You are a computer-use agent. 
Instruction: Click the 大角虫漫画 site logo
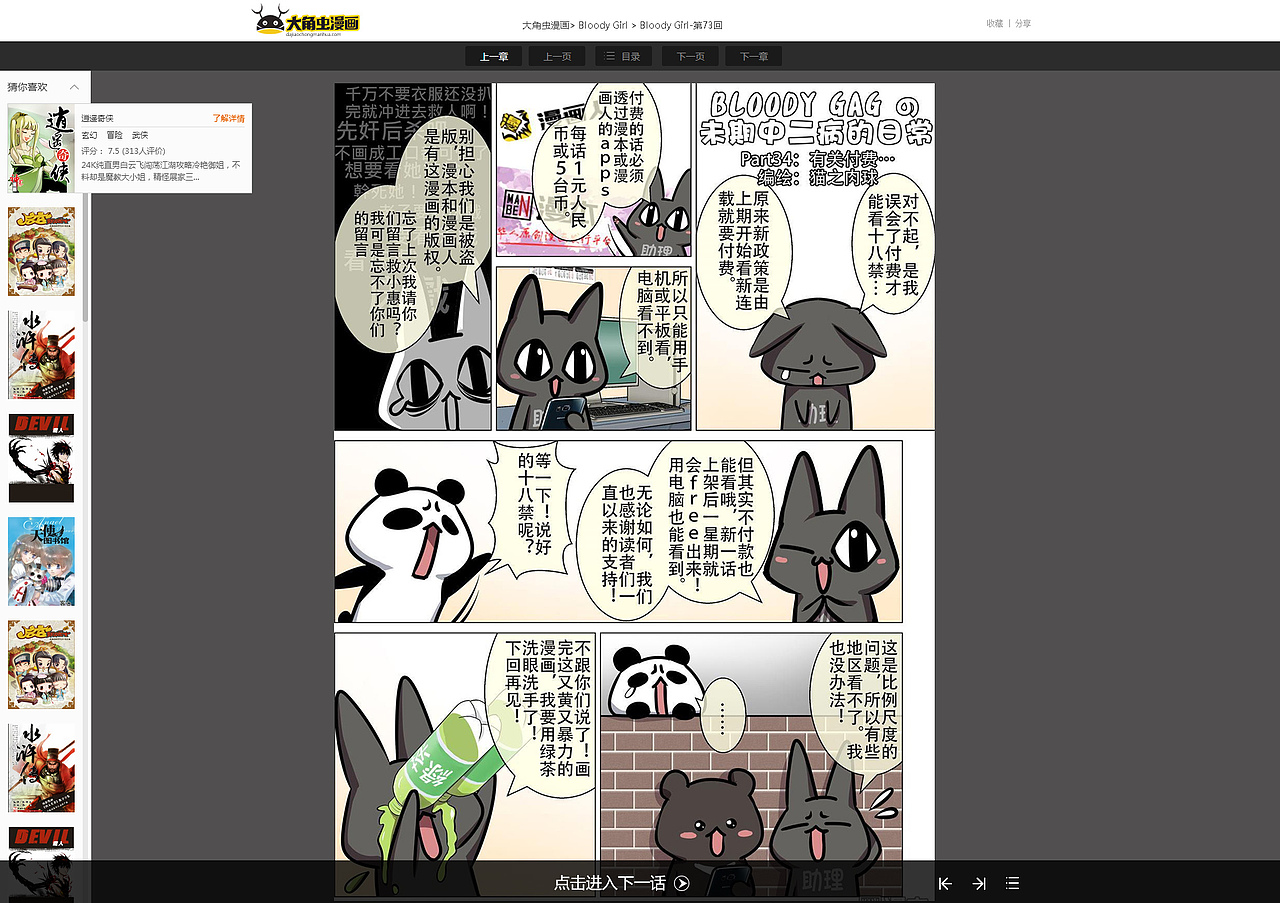point(305,20)
